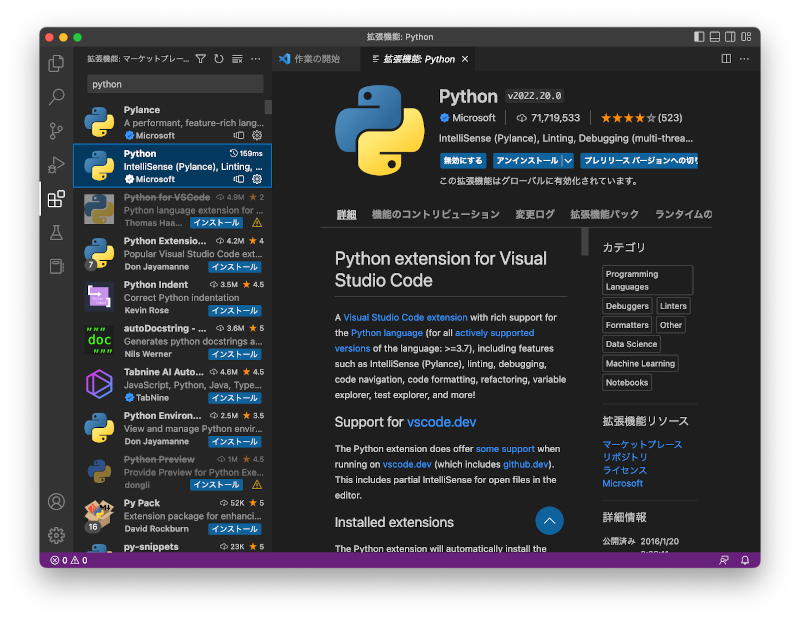The image size is (800, 620).
Task: Open the github.dev link
Action: pyautogui.click(x=526, y=464)
